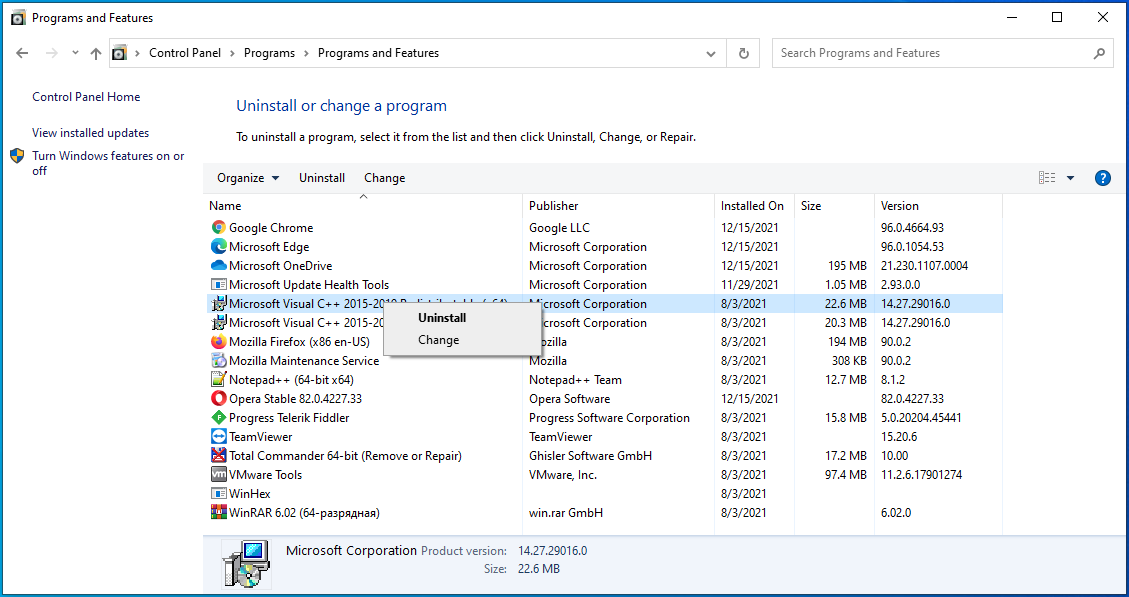
Task: Select the Google Chrome row name
Action: coord(271,228)
